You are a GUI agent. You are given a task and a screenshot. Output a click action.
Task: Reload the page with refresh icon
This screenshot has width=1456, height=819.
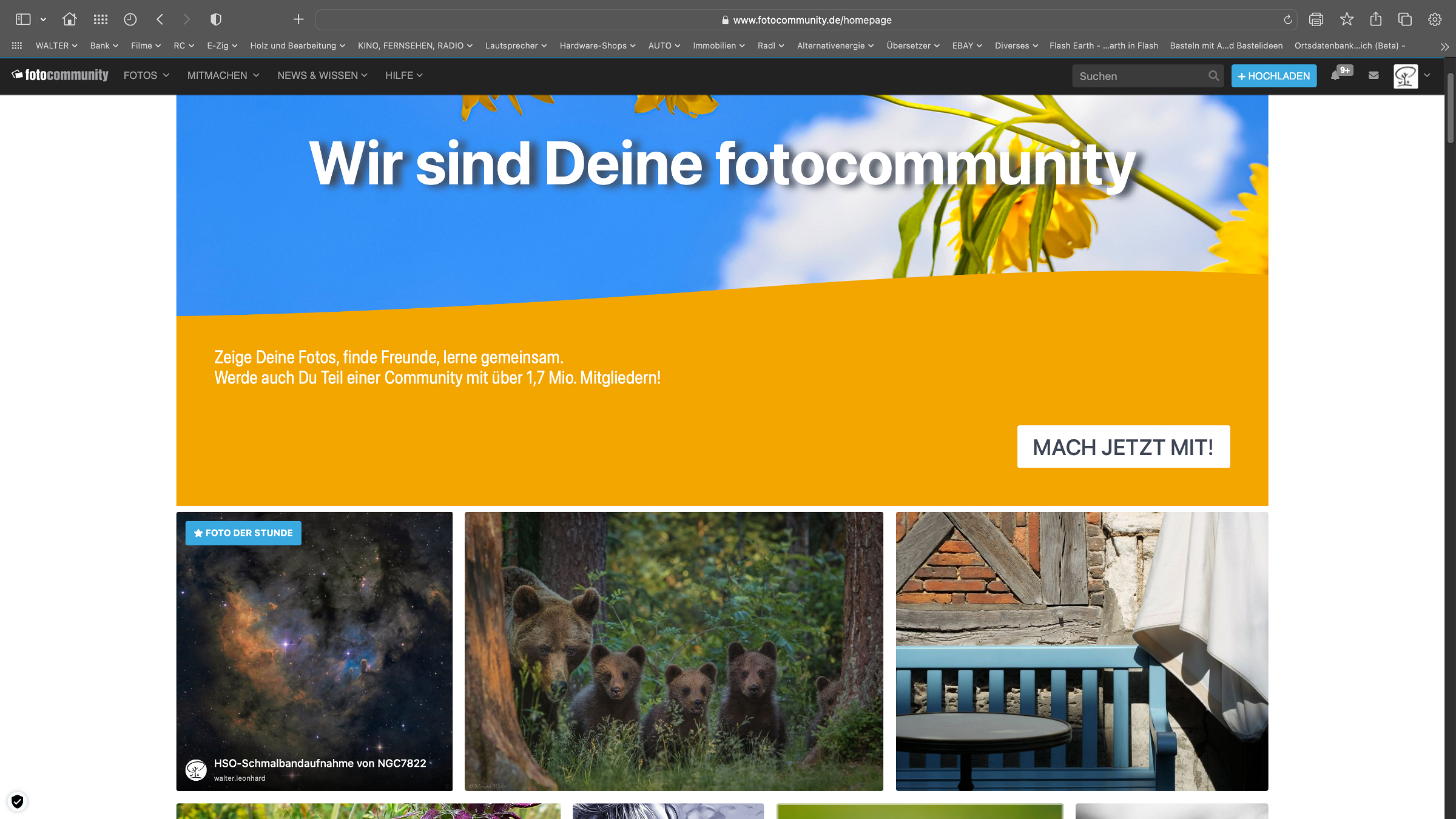[x=1287, y=20]
